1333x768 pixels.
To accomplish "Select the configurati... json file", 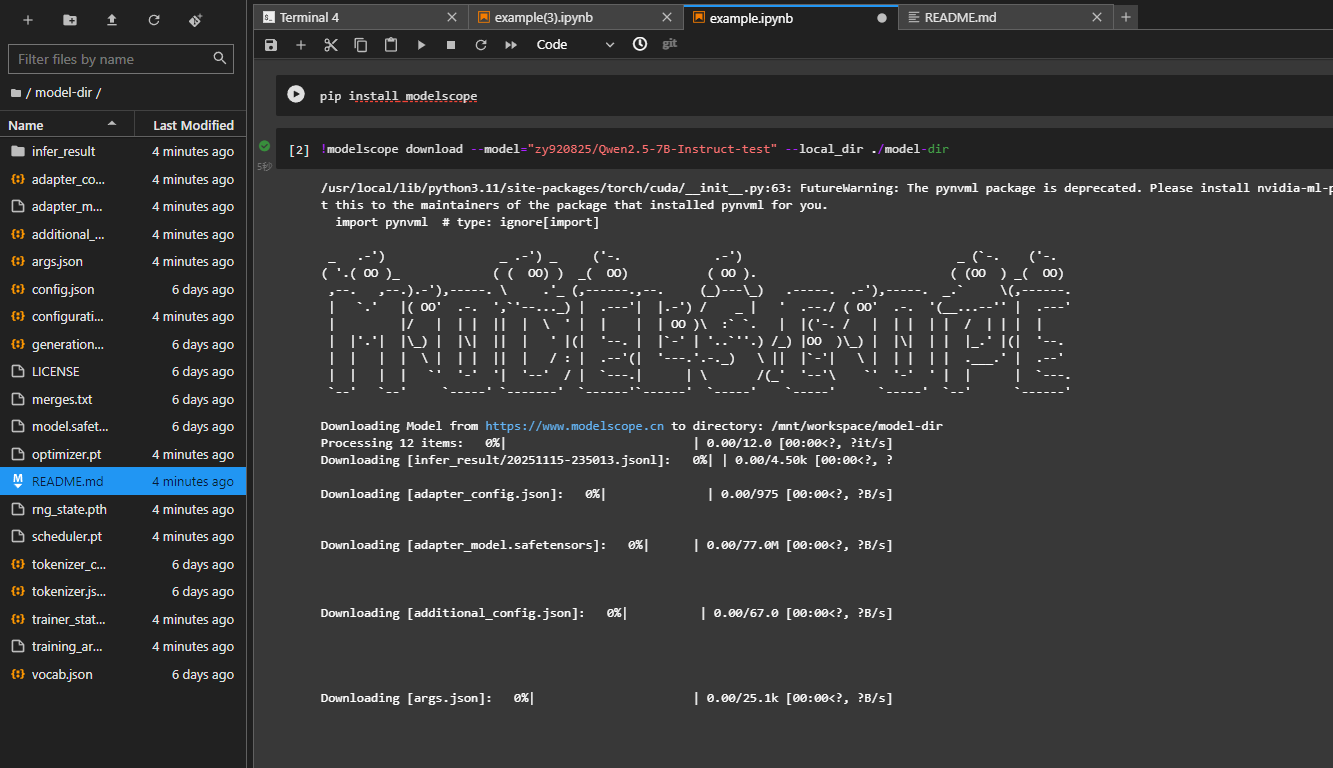I will (123, 317).
